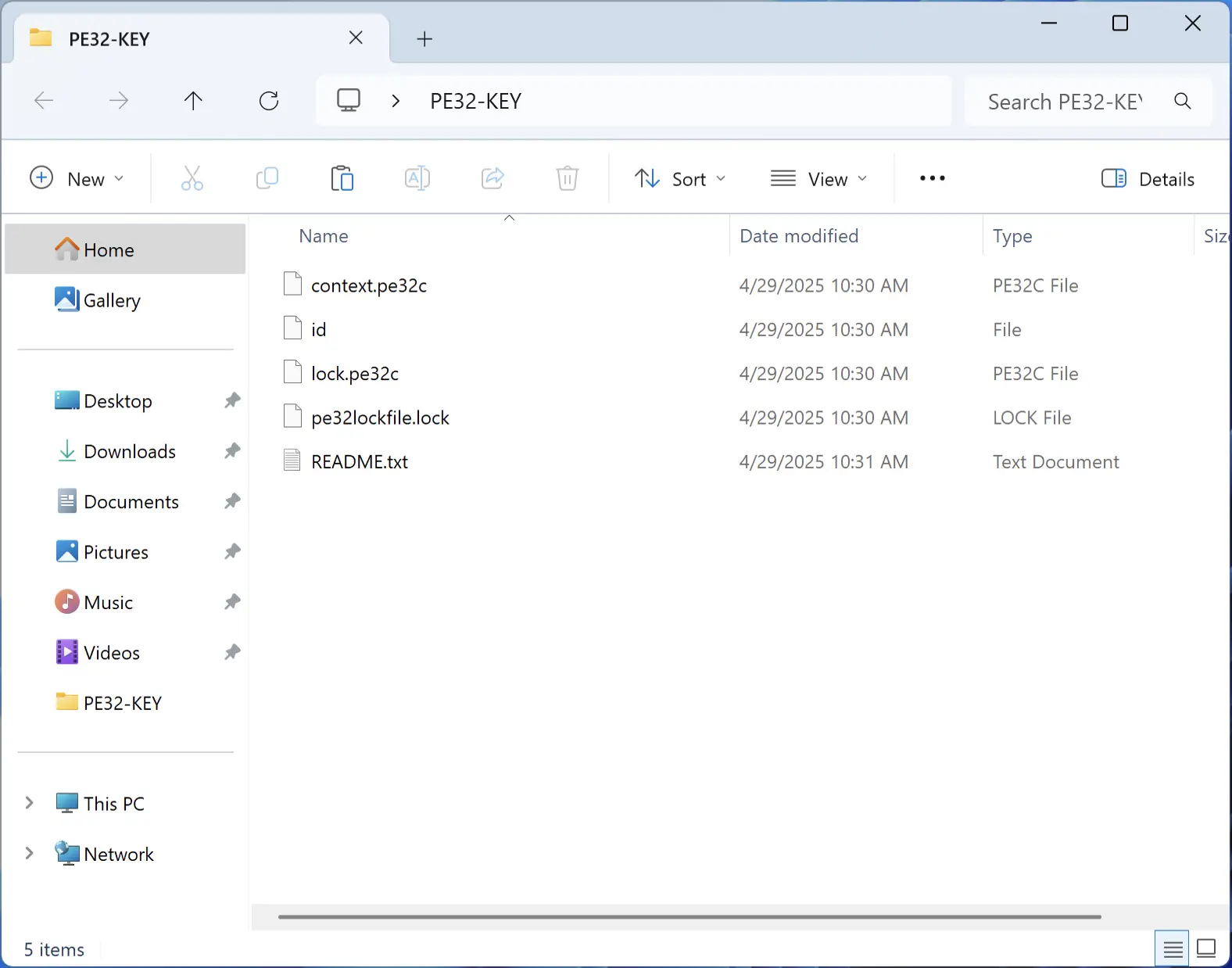
Task: Open the See more ellipsis menu
Action: [933, 178]
